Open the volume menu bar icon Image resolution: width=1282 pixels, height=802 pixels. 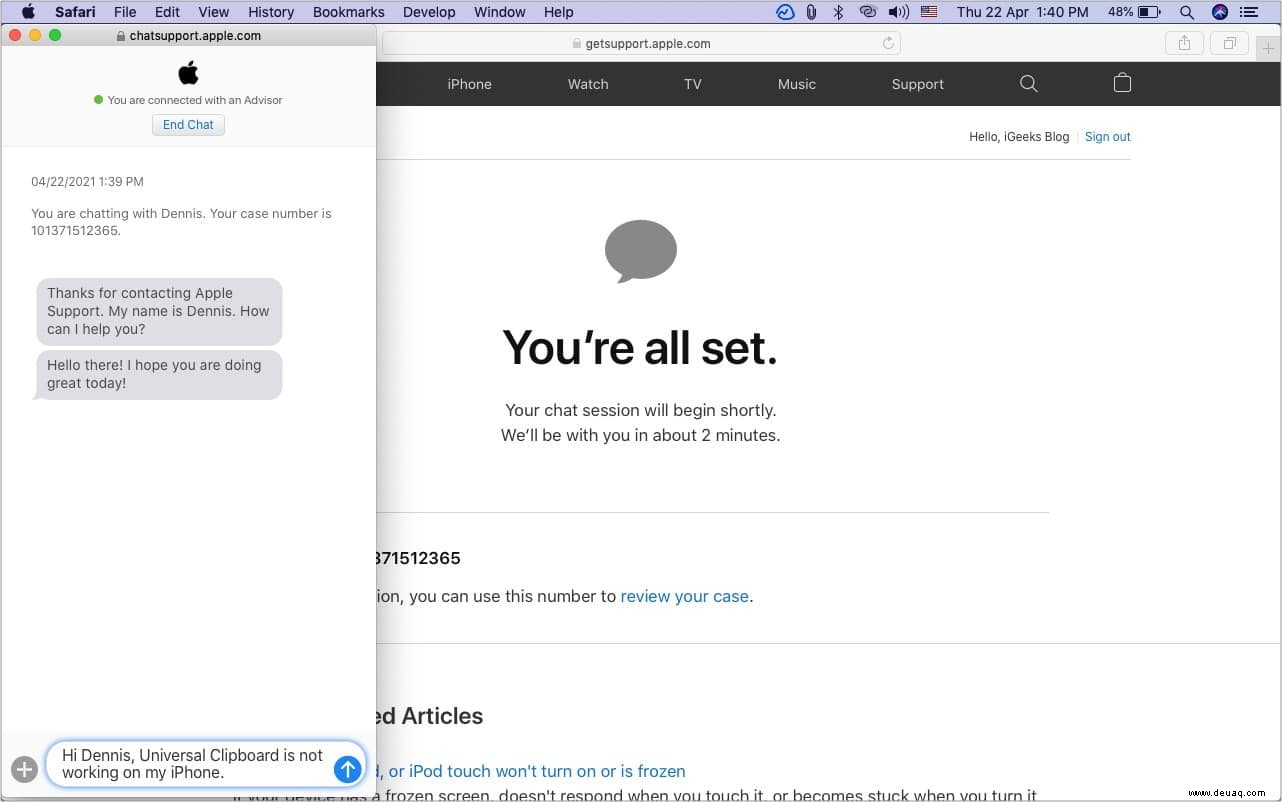click(x=899, y=12)
